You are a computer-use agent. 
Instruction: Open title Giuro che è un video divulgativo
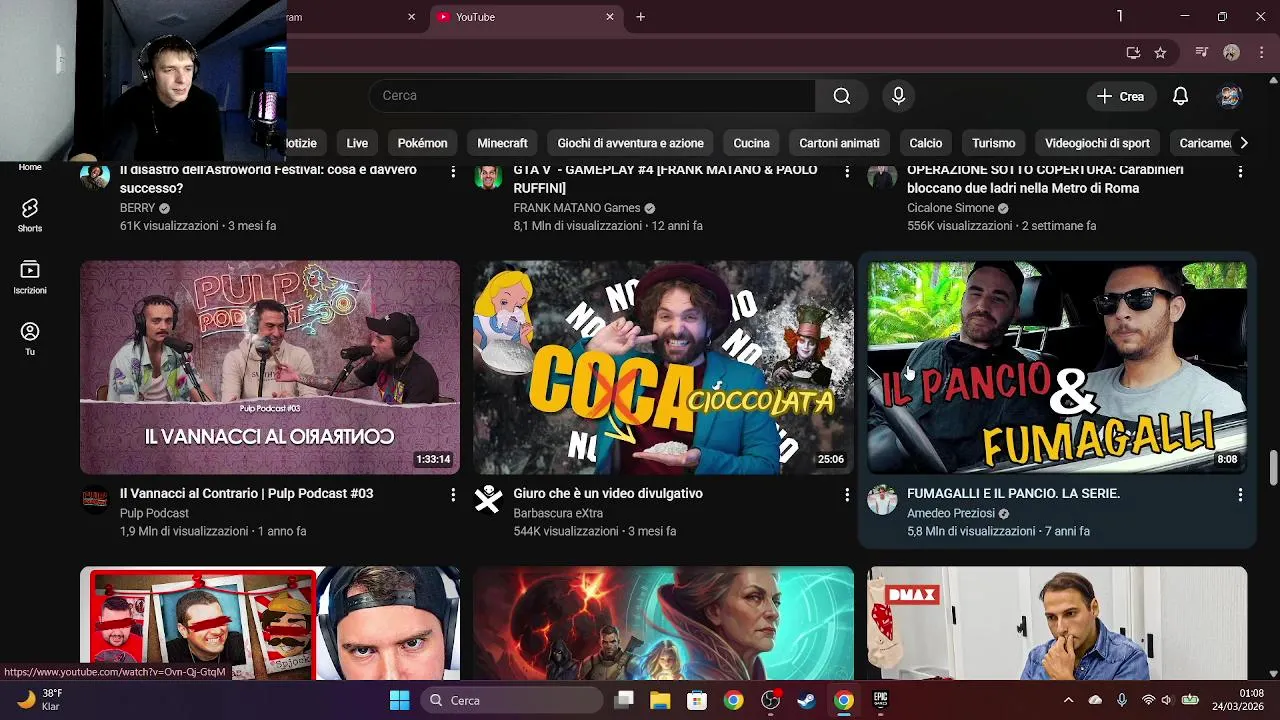608,493
